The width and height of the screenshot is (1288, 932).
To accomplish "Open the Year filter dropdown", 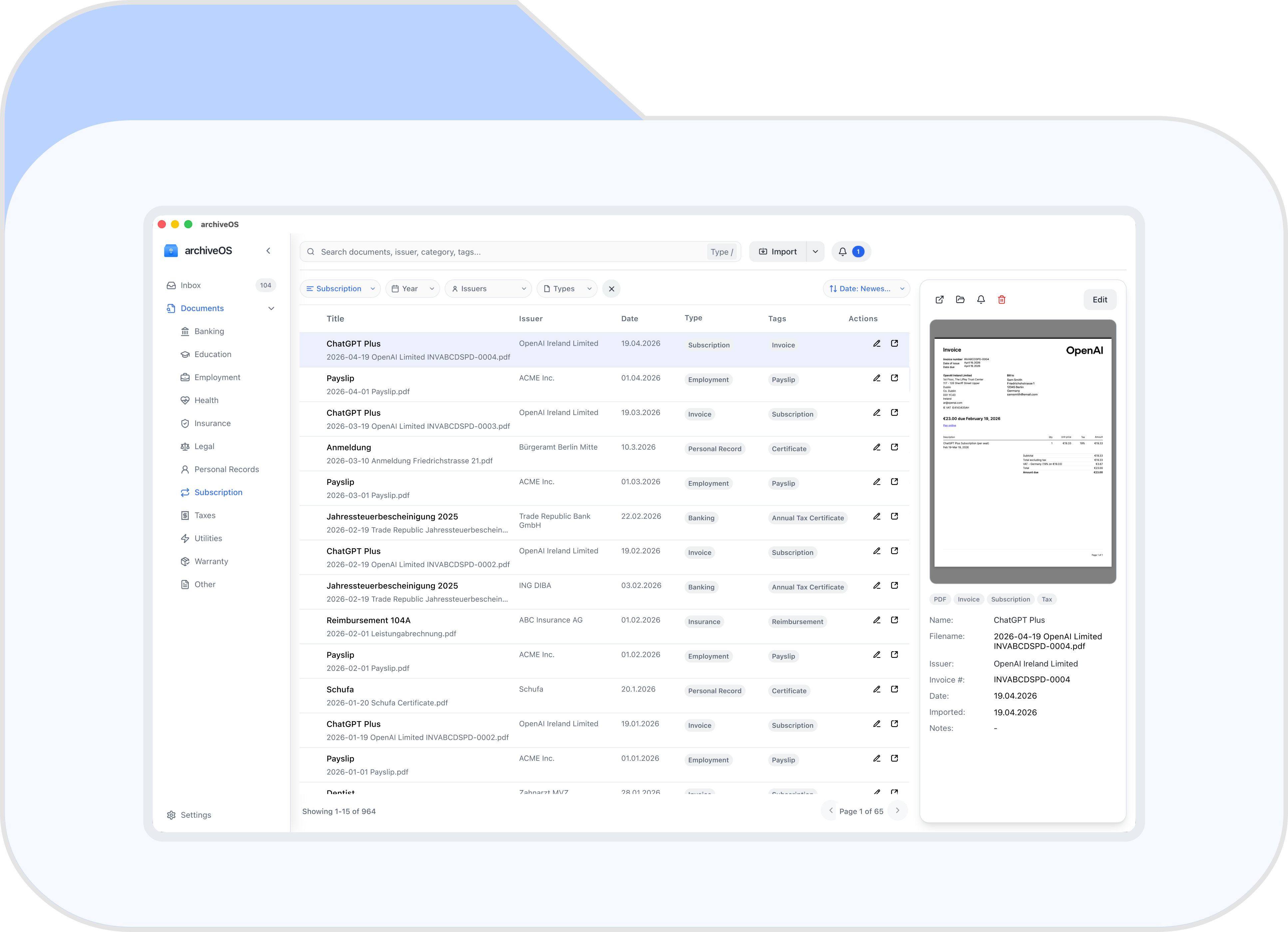I will point(412,288).
